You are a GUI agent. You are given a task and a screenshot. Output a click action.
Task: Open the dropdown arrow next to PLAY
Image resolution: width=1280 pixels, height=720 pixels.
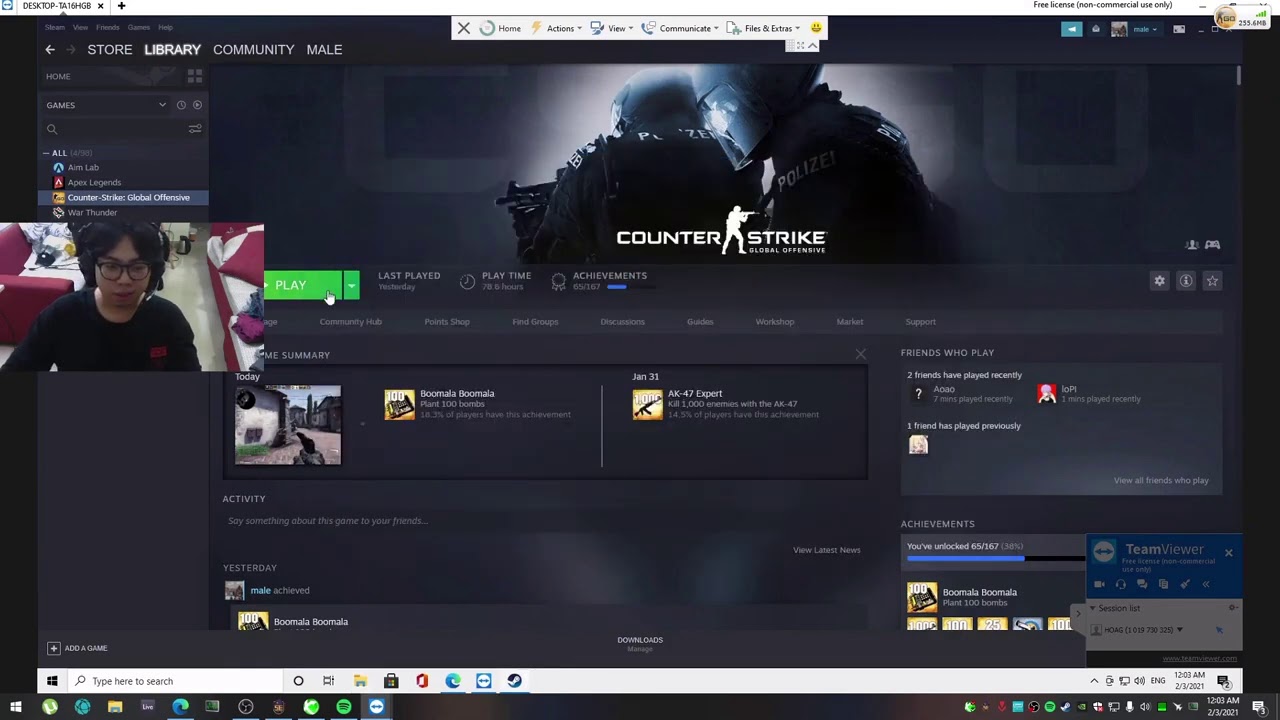click(x=351, y=286)
